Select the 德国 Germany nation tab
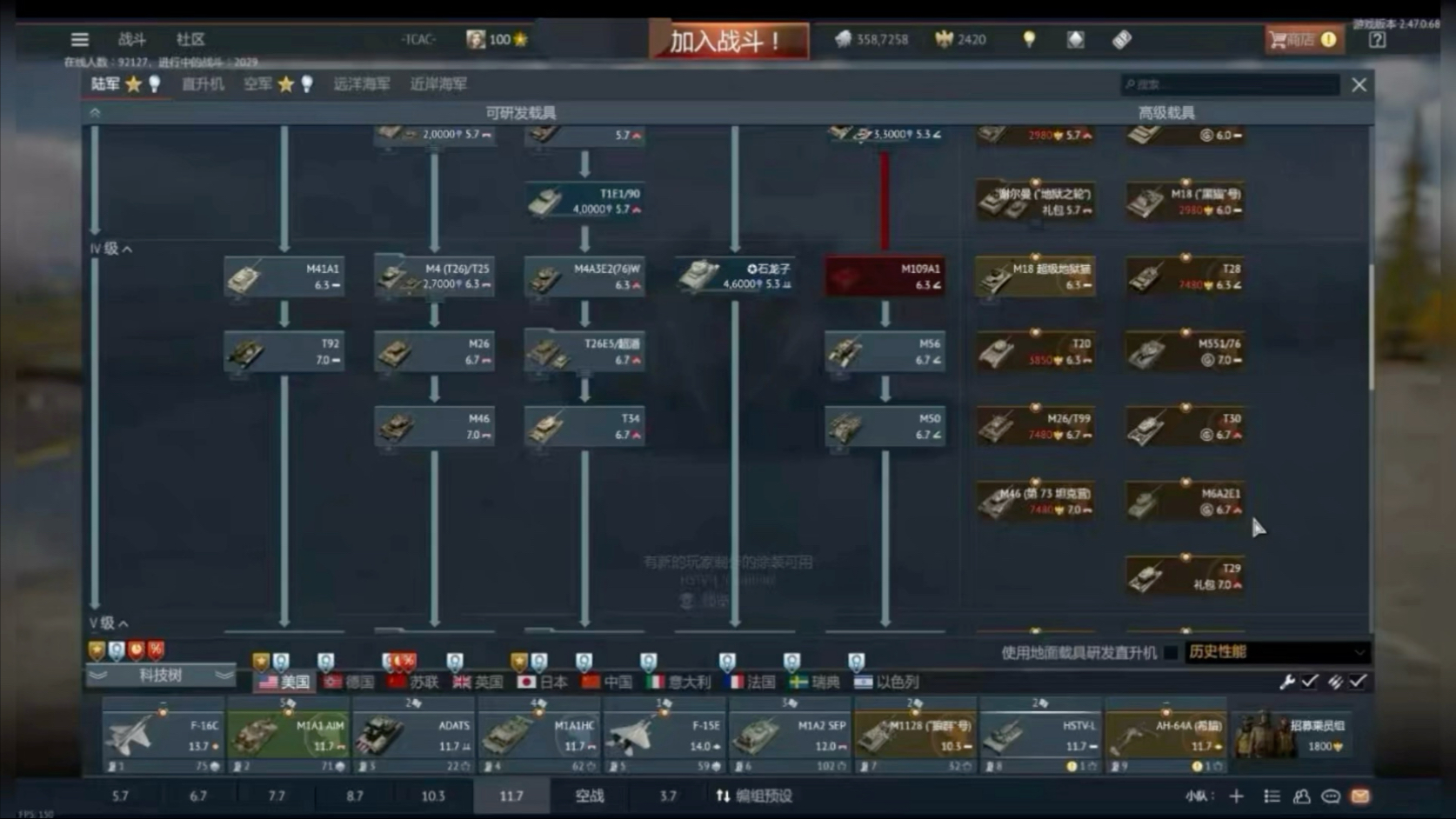 point(350,682)
